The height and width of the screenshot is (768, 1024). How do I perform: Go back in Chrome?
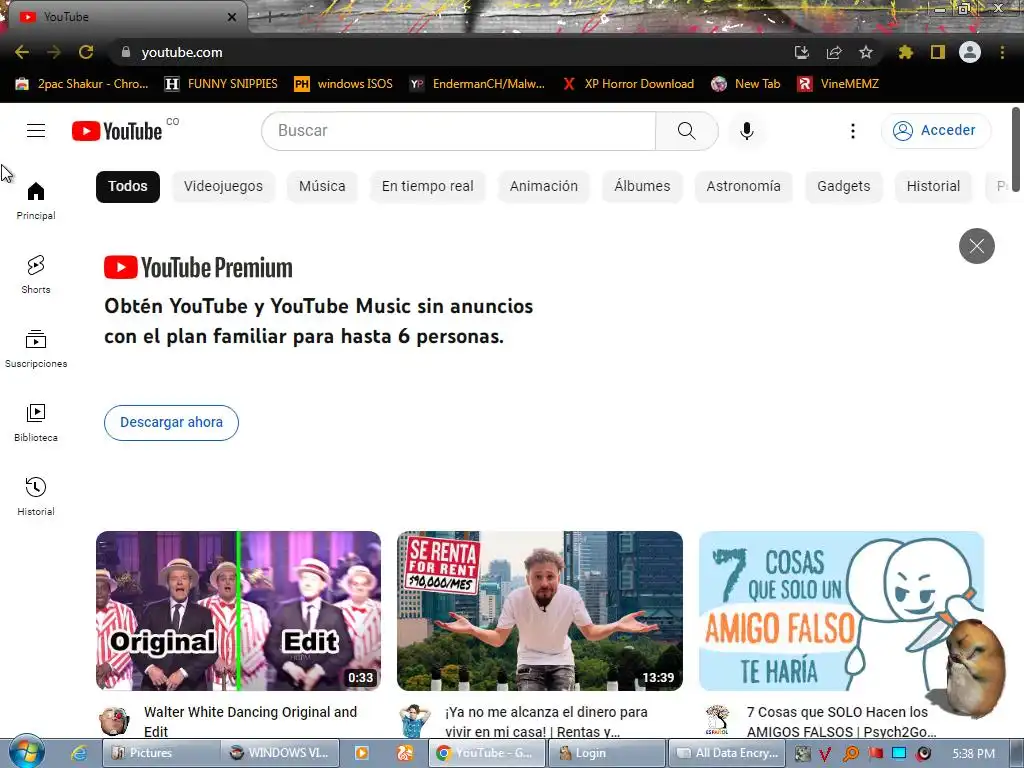coord(22,52)
